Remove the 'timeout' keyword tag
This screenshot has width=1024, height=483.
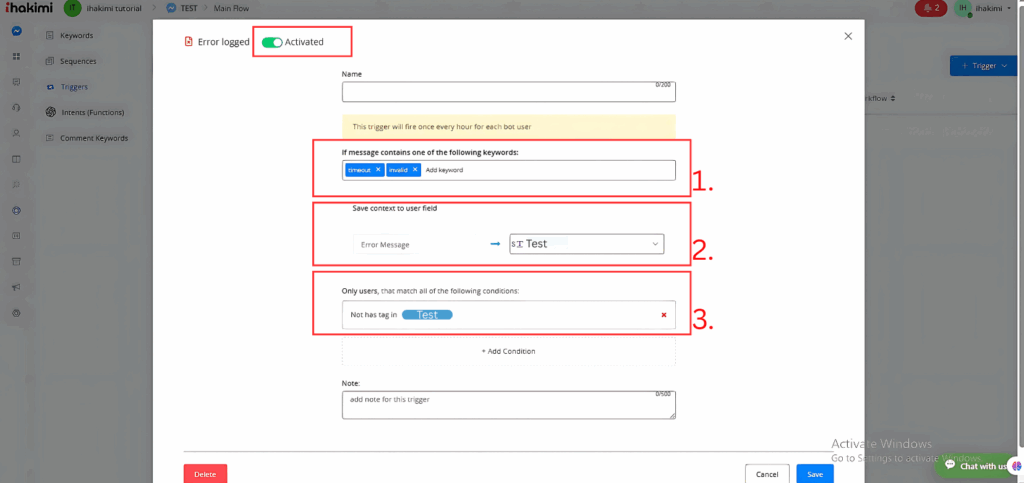378,170
